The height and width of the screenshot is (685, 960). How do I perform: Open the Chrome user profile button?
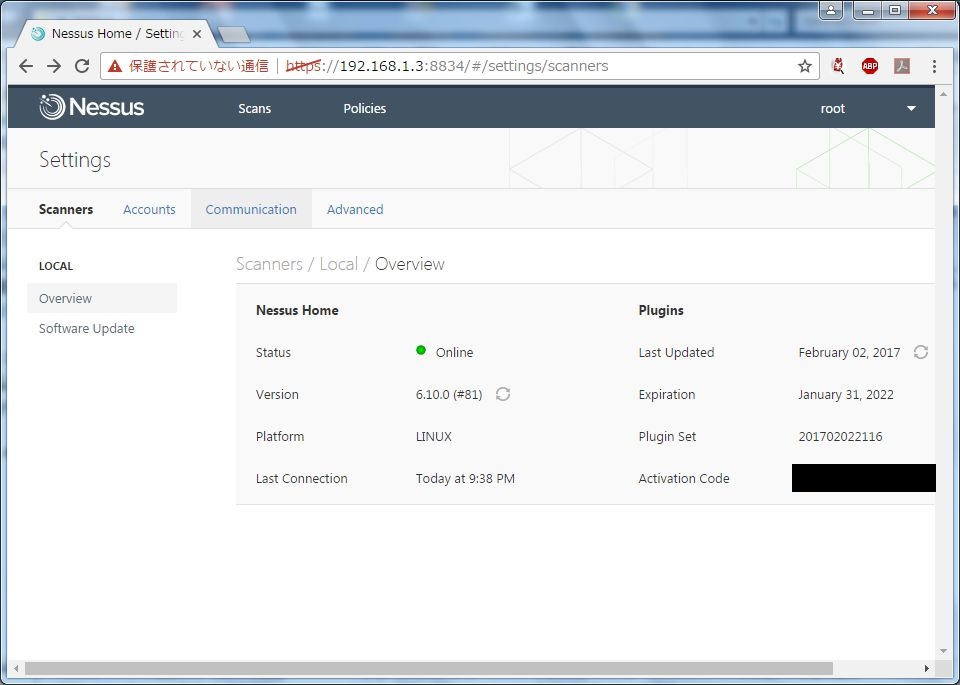pos(831,10)
